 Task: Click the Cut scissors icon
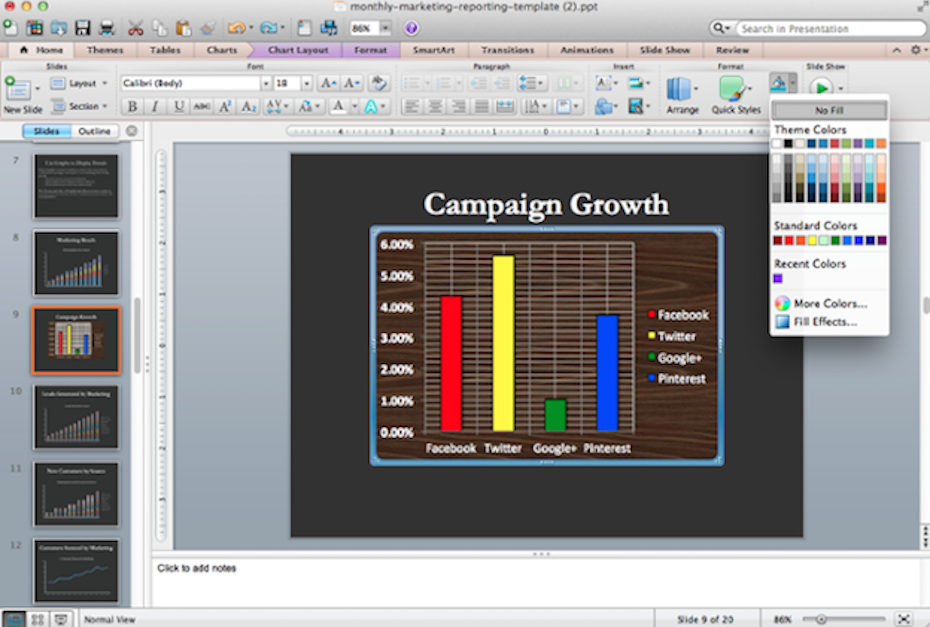[x=136, y=28]
